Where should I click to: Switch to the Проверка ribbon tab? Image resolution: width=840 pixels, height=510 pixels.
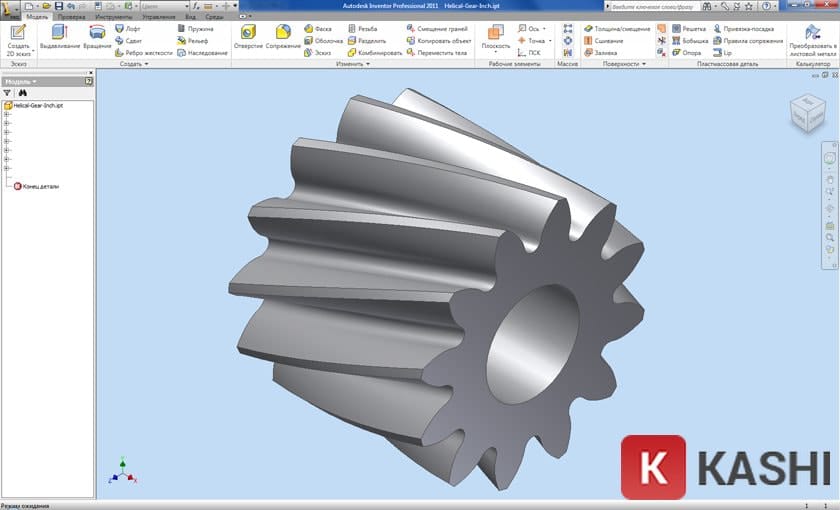pos(71,17)
